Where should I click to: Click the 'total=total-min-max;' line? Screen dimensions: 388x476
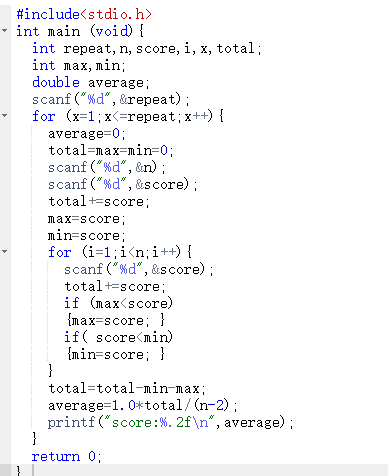[x=127, y=389]
